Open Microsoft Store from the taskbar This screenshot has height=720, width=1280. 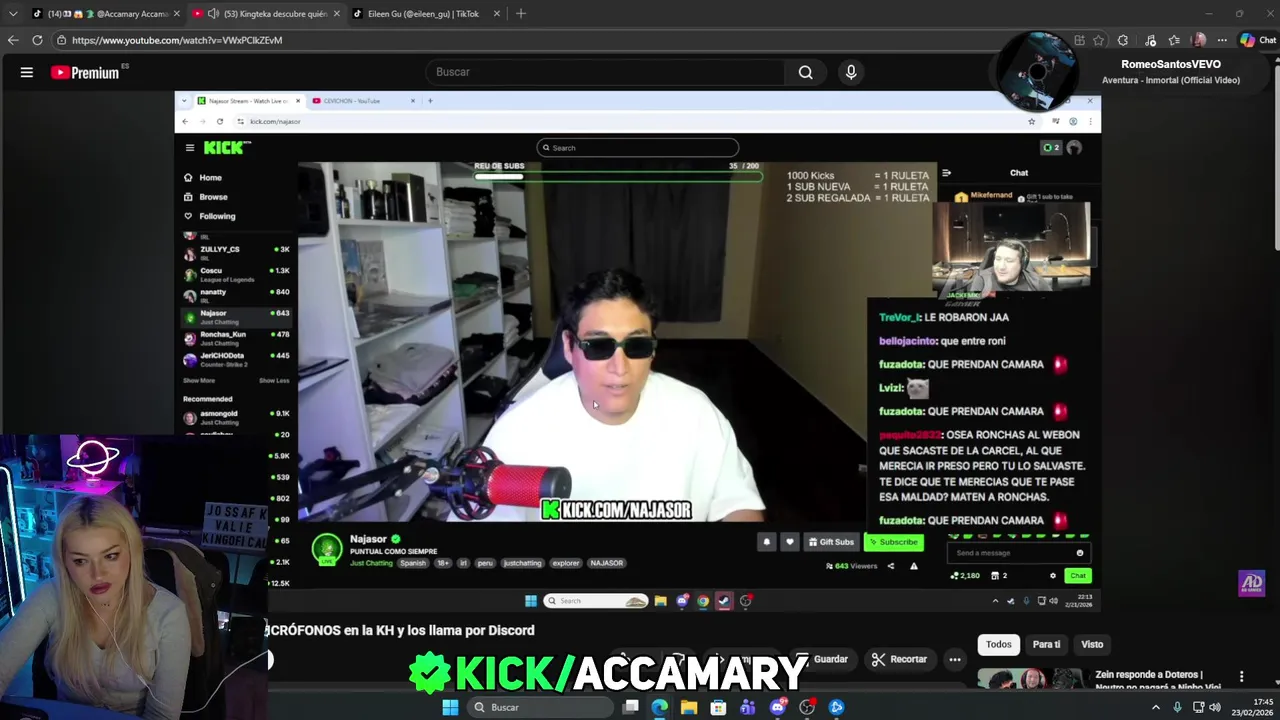(x=718, y=707)
